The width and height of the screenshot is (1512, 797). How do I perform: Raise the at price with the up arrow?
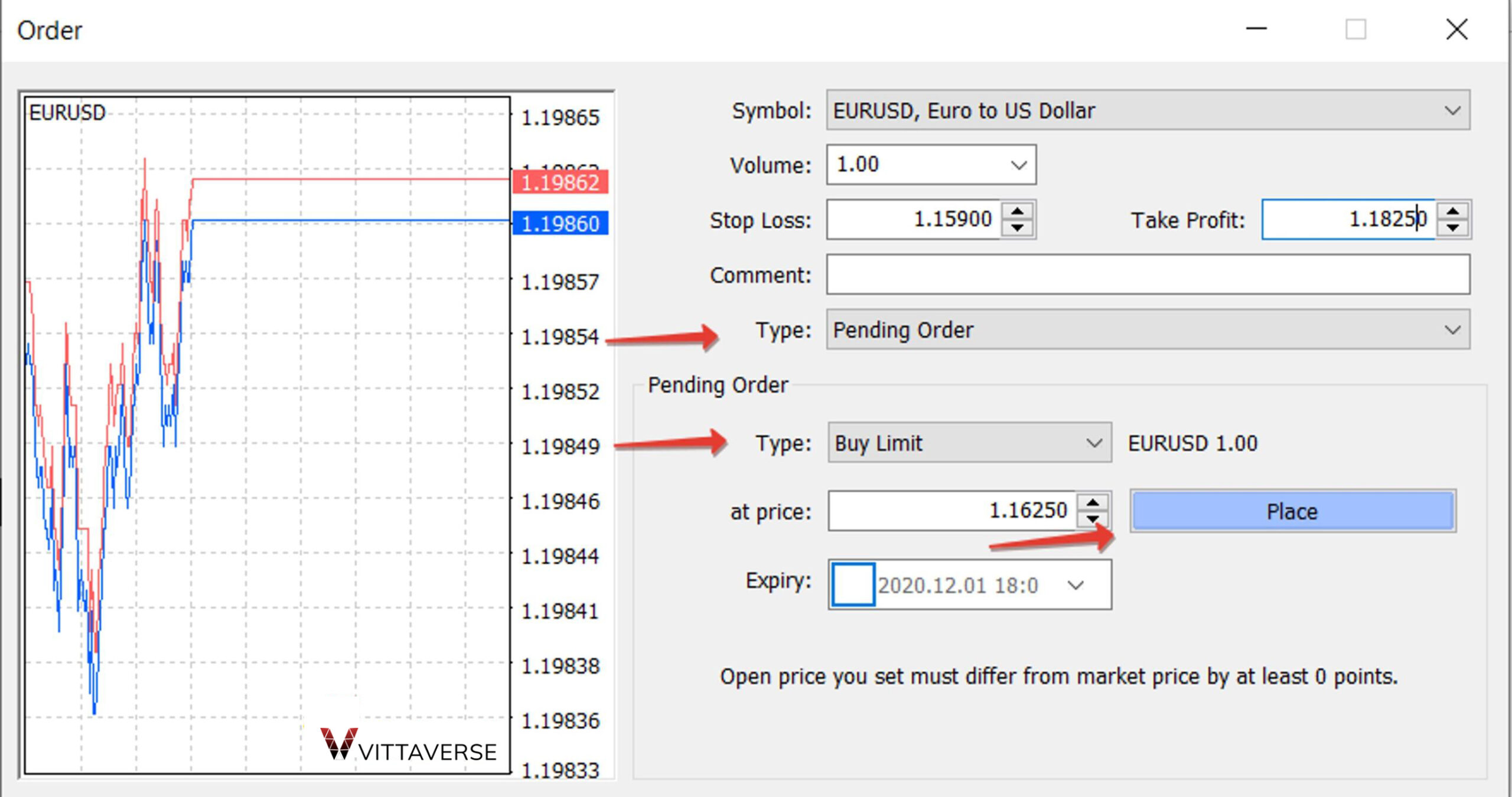(1093, 502)
